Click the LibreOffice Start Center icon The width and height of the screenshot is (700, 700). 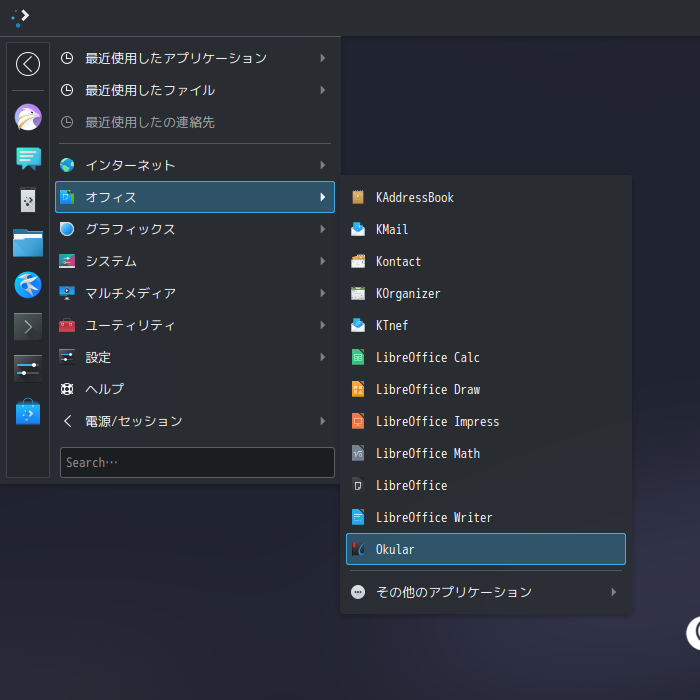[x=358, y=486]
